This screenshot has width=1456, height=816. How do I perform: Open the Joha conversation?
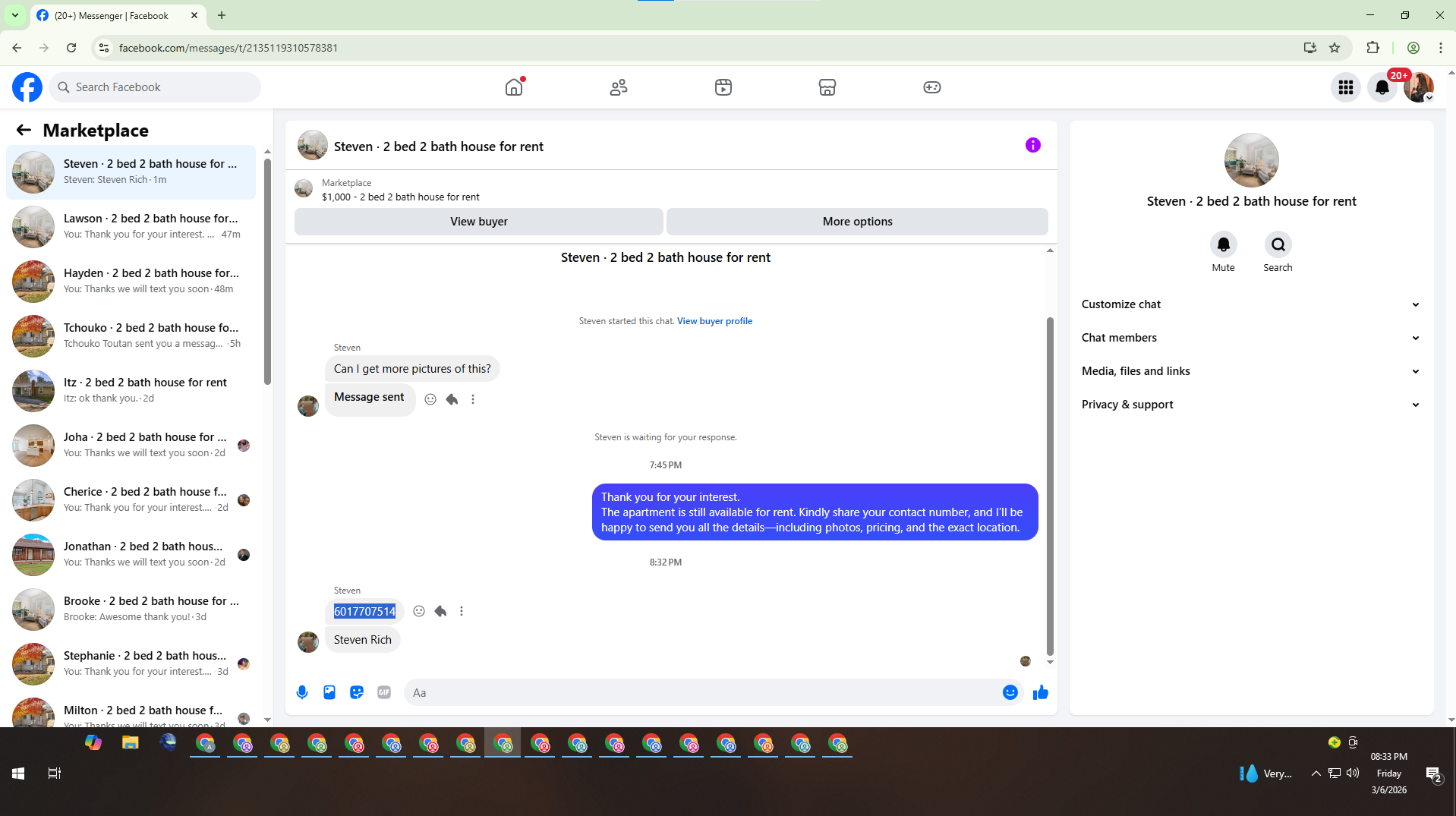click(x=131, y=445)
